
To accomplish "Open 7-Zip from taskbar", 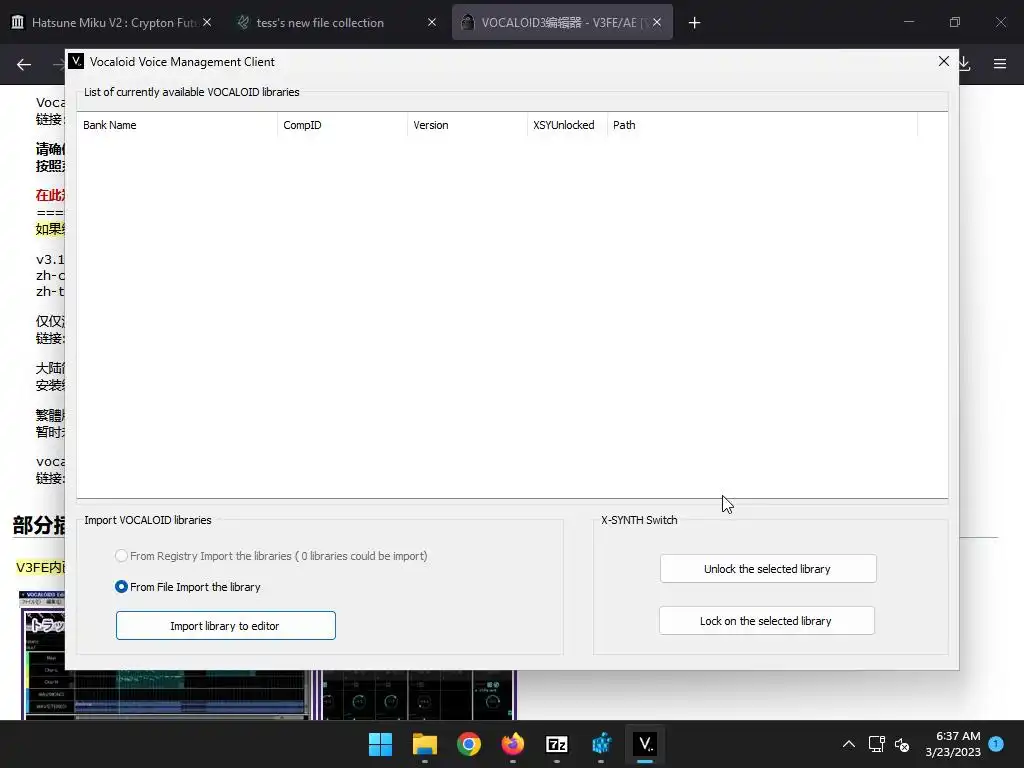I will point(557,744).
